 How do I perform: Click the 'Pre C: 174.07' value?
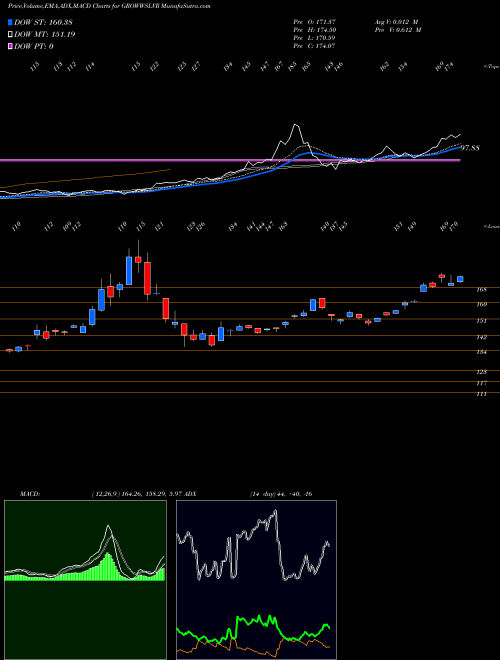click(314, 46)
